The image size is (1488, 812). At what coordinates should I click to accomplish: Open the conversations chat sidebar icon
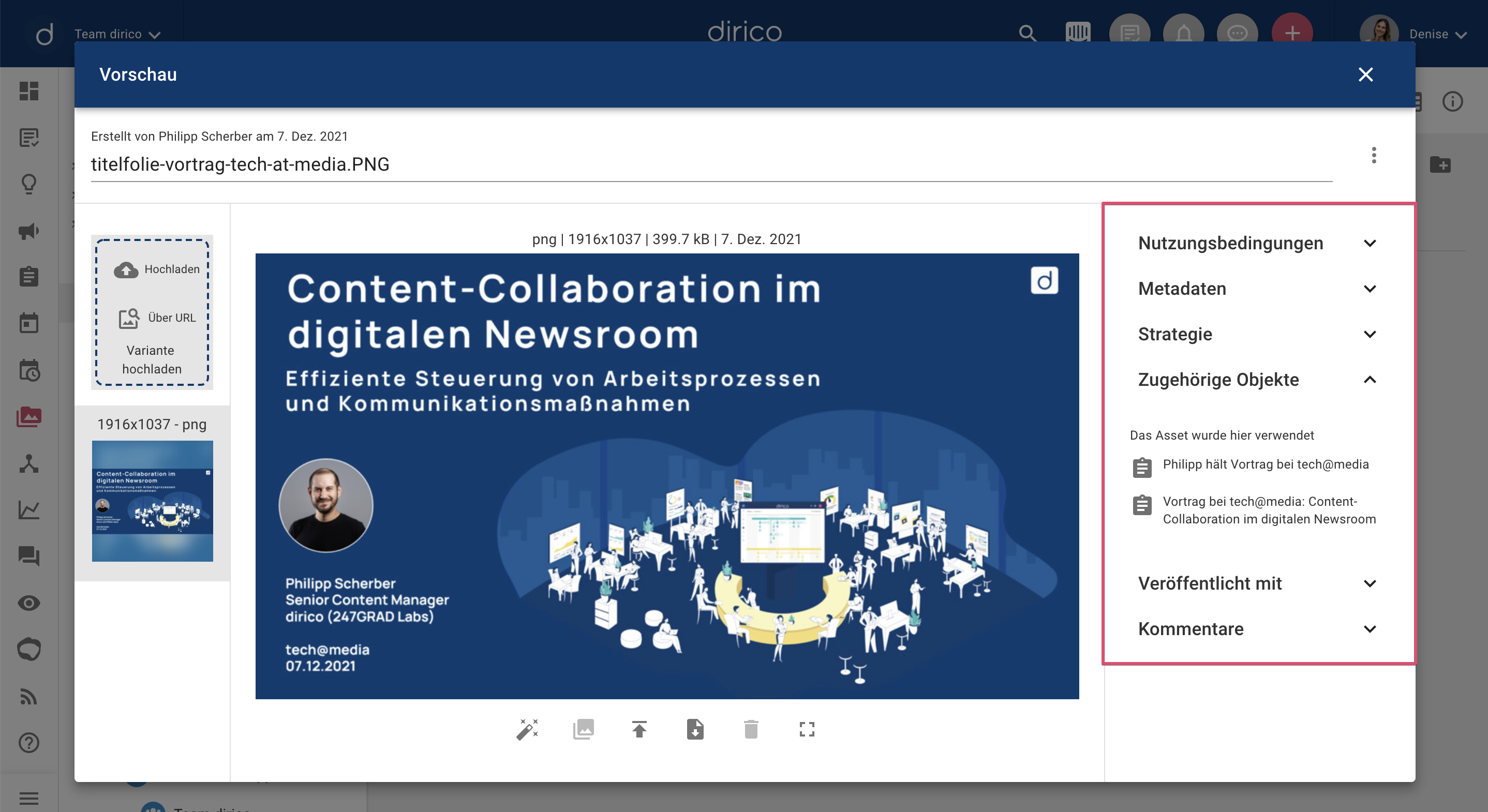click(29, 556)
